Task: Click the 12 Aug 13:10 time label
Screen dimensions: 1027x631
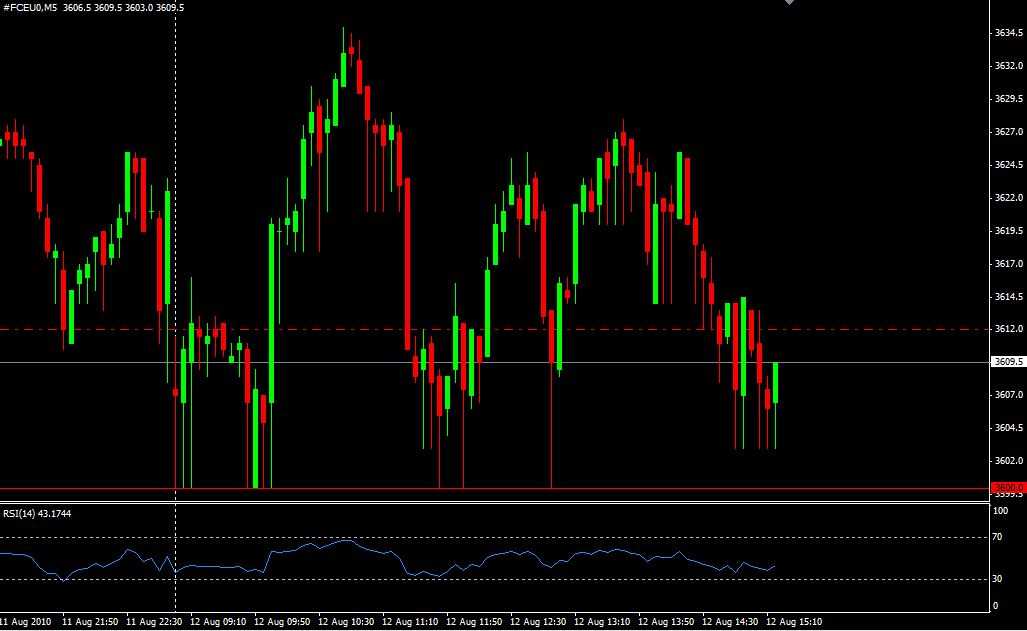Action: point(602,621)
